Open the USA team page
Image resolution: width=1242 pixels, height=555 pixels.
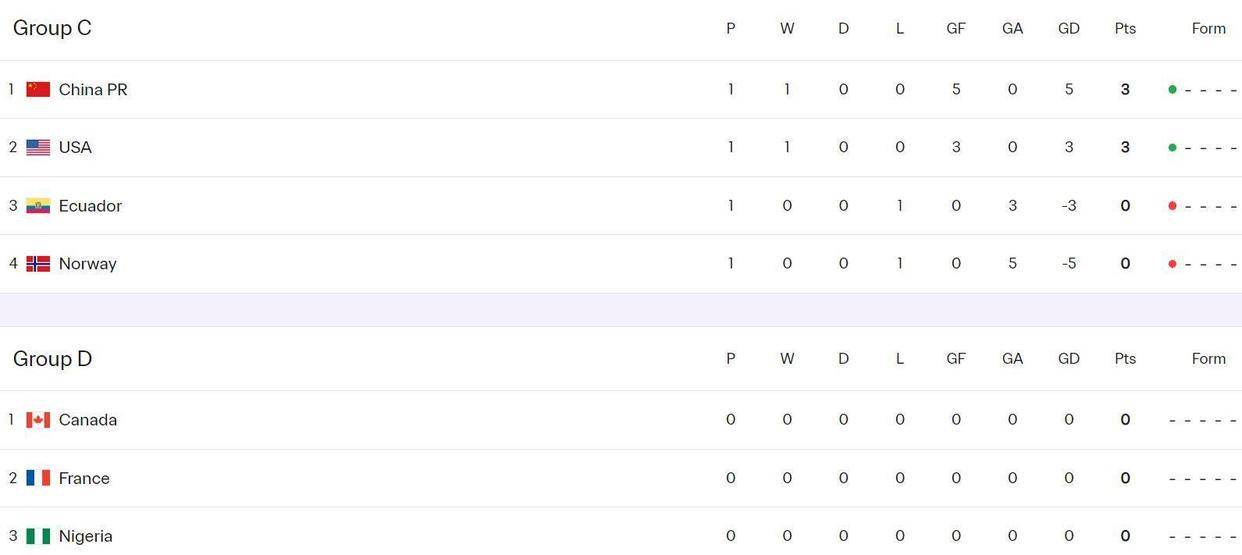click(75, 147)
